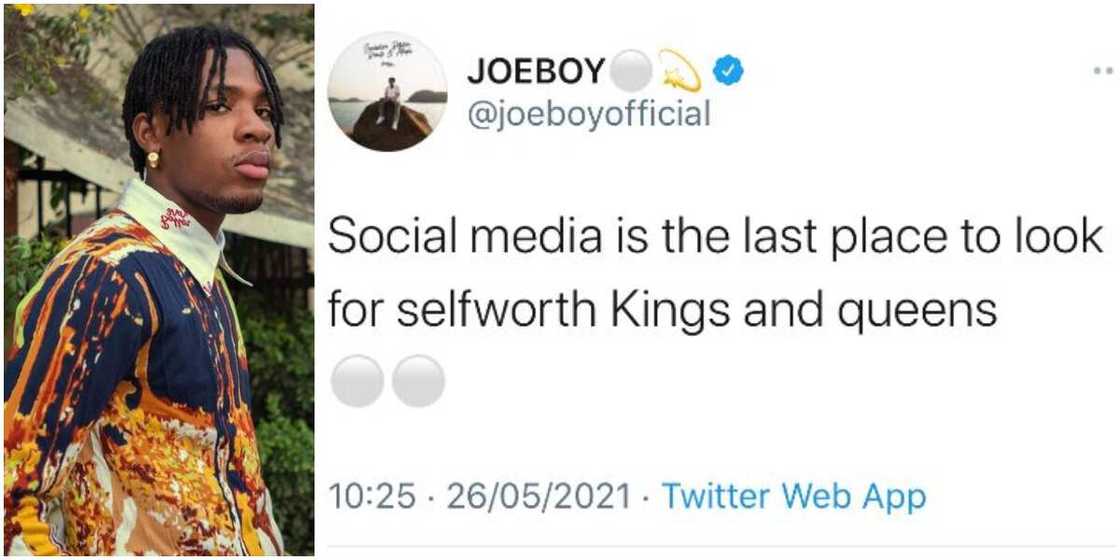Image resolution: width=1120 pixels, height=560 pixels.
Task: Click the second white circle emoji below tweet
Action: [418, 380]
